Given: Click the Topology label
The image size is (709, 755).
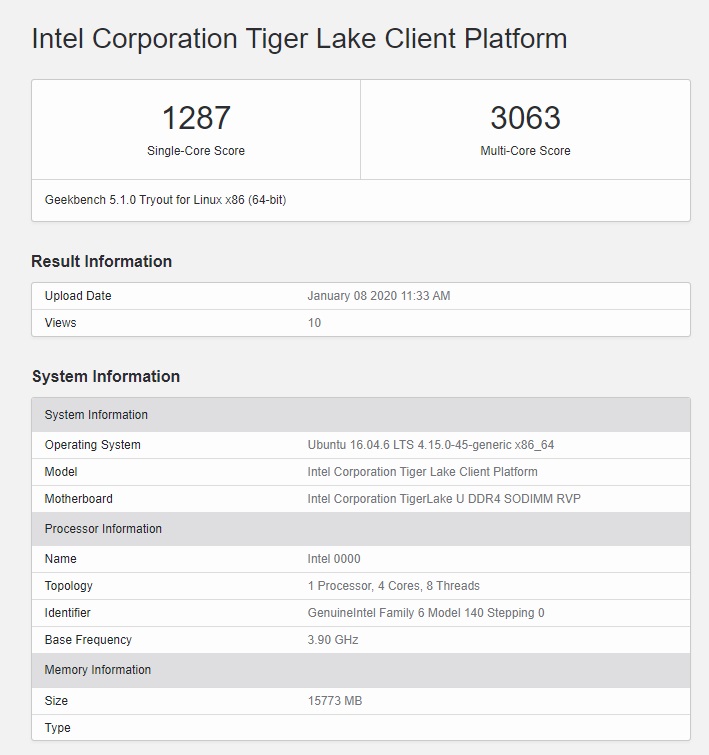Looking at the screenshot, I should [68, 586].
